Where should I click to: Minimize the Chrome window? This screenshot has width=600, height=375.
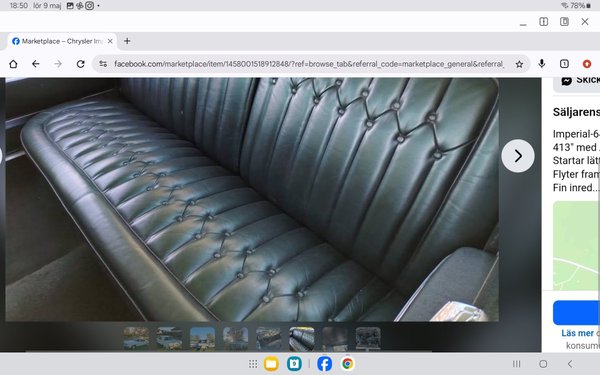[x=523, y=24]
